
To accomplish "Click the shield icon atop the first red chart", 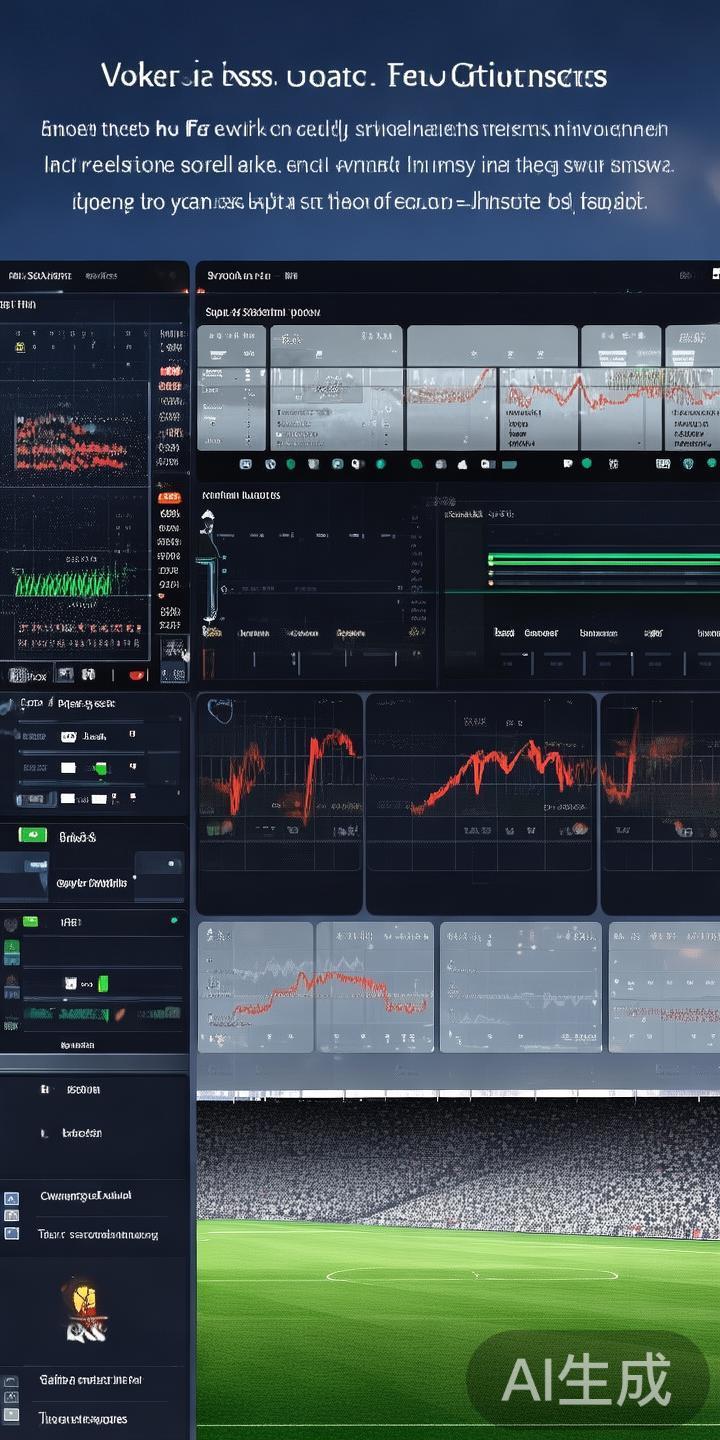I will (x=219, y=711).
